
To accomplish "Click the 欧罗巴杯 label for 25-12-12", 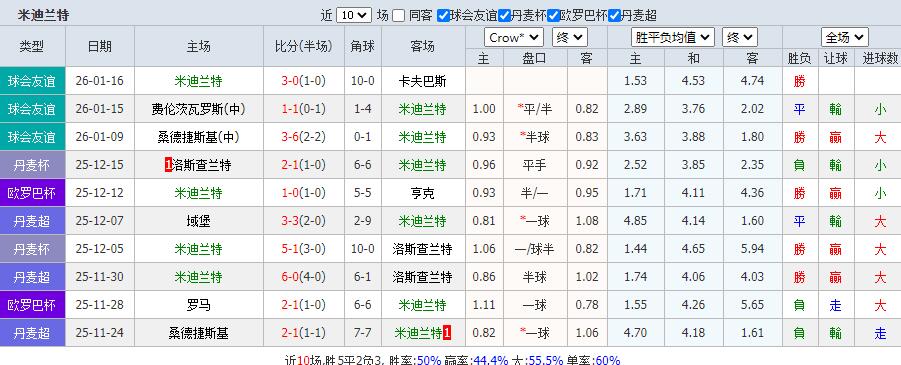I will click(32, 193).
